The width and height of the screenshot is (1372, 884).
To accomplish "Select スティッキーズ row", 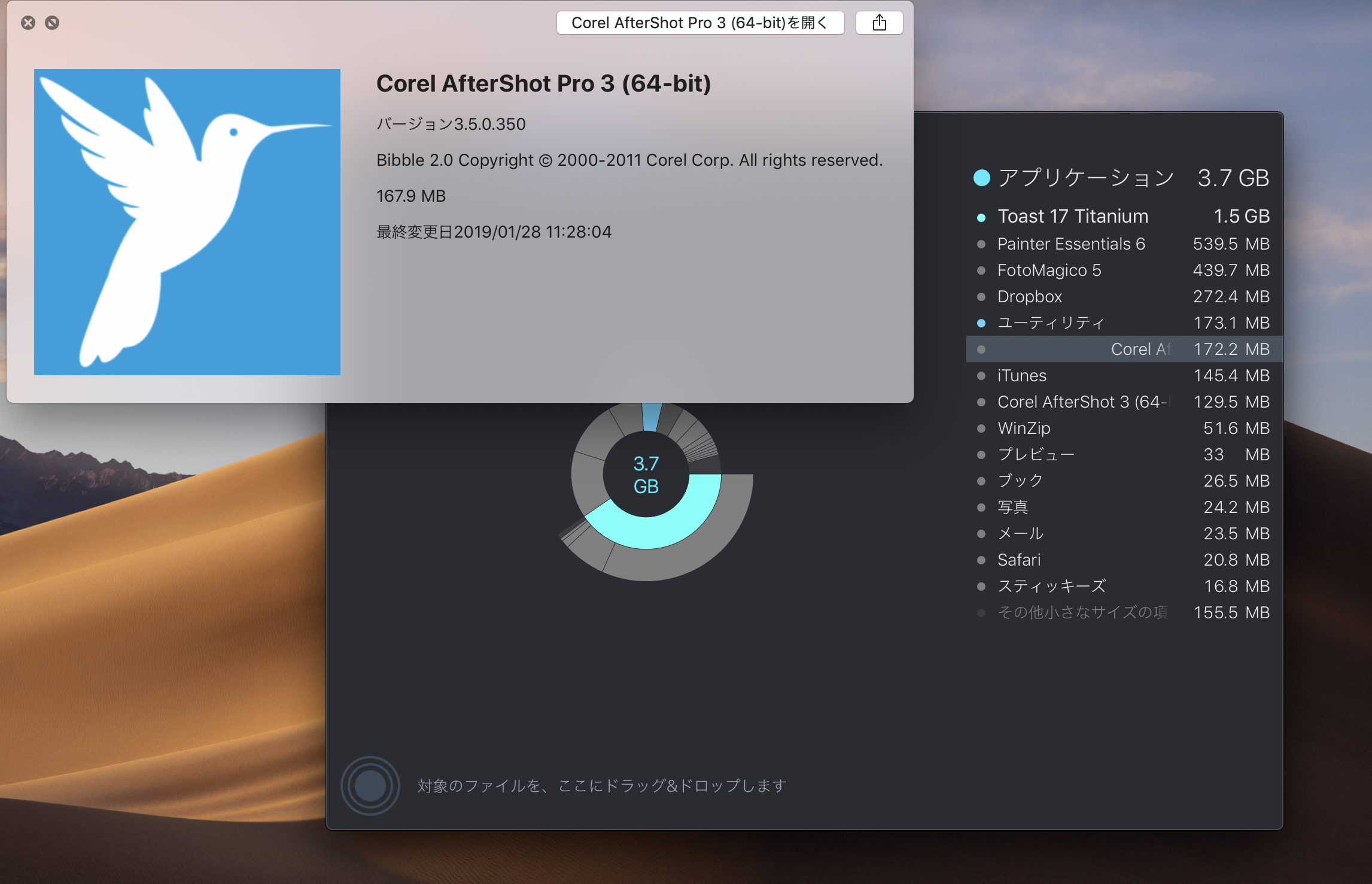I will click(1124, 586).
